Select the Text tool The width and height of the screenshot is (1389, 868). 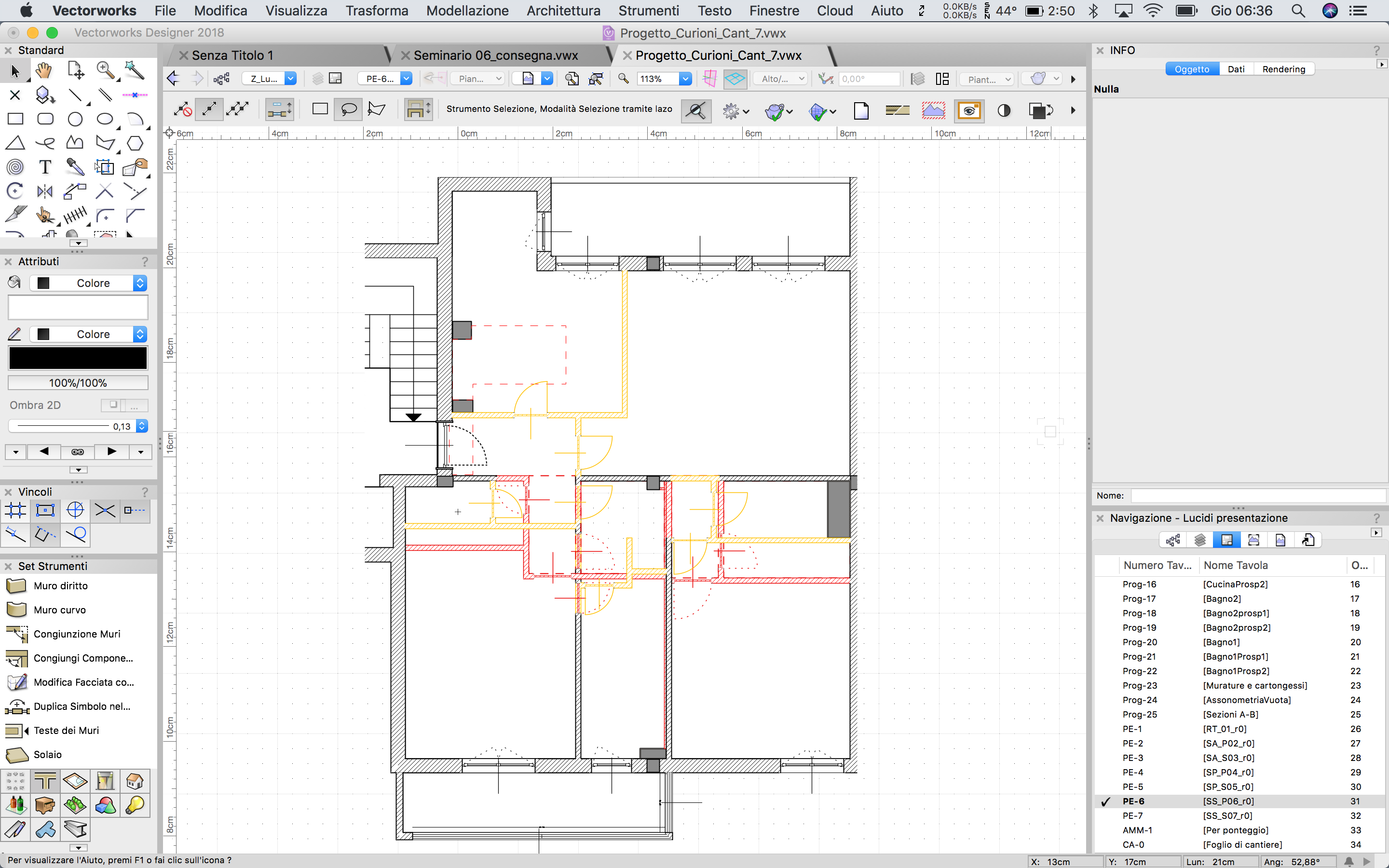[45, 167]
